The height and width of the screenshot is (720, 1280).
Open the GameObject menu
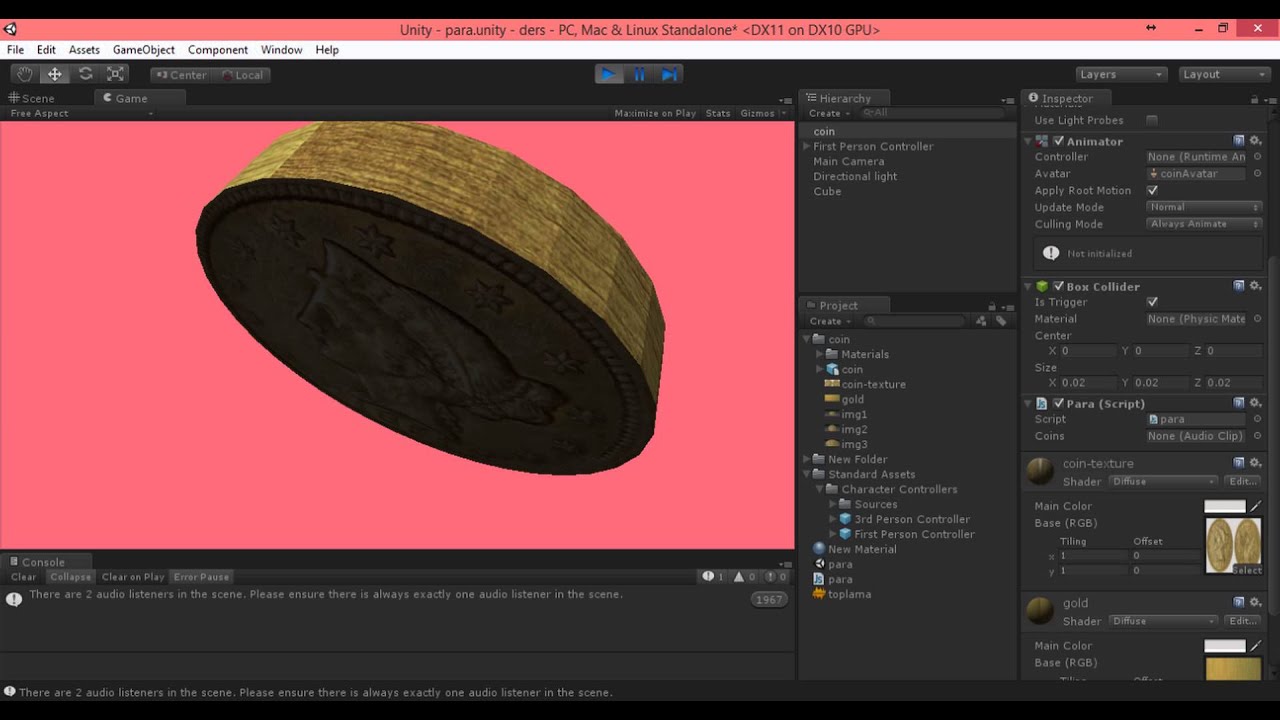(143, 49)
